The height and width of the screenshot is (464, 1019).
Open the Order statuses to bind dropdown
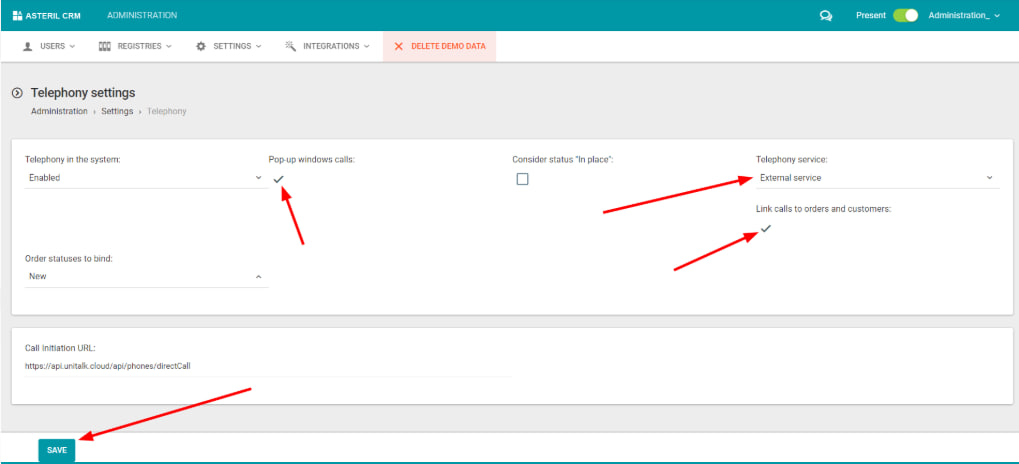(x=145, y=277)
